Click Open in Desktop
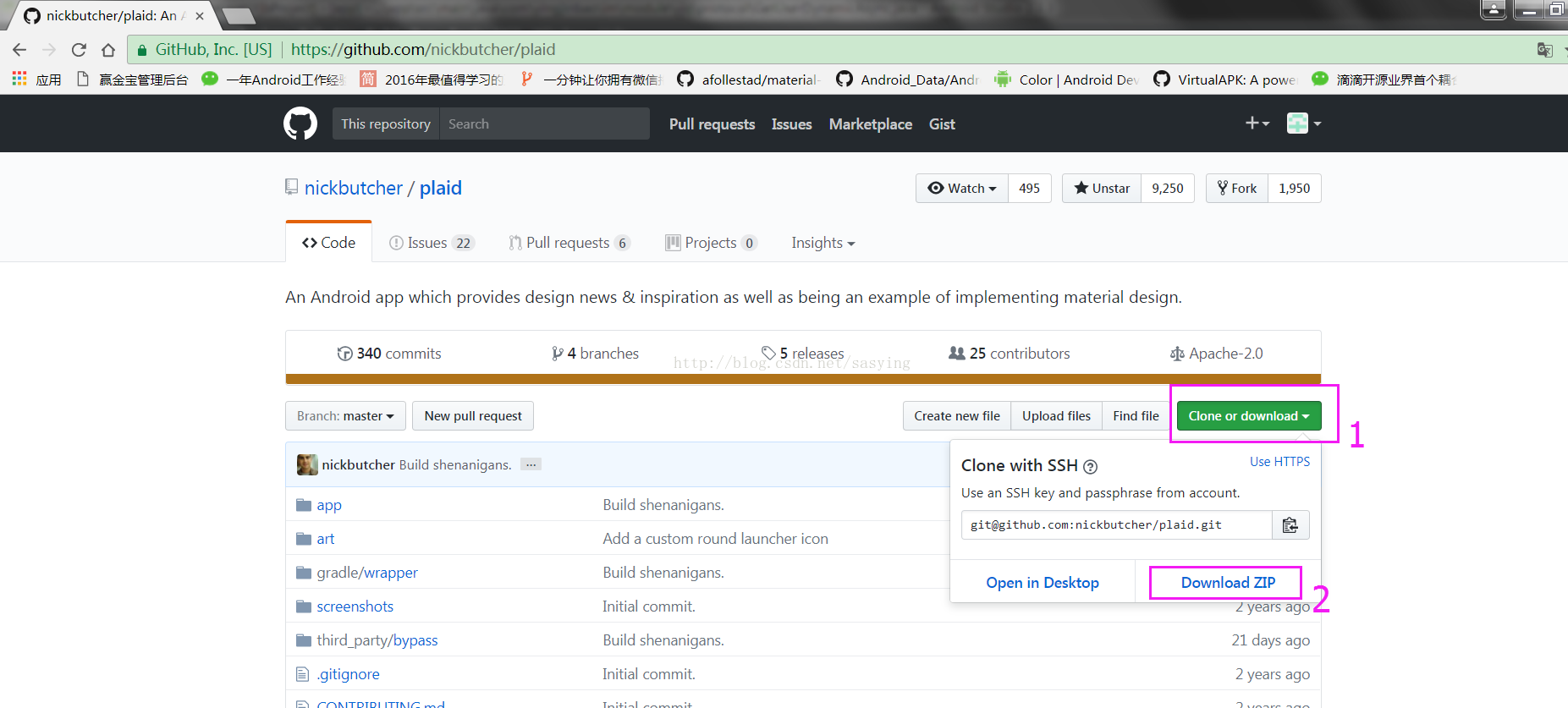 pos(1043,583)
